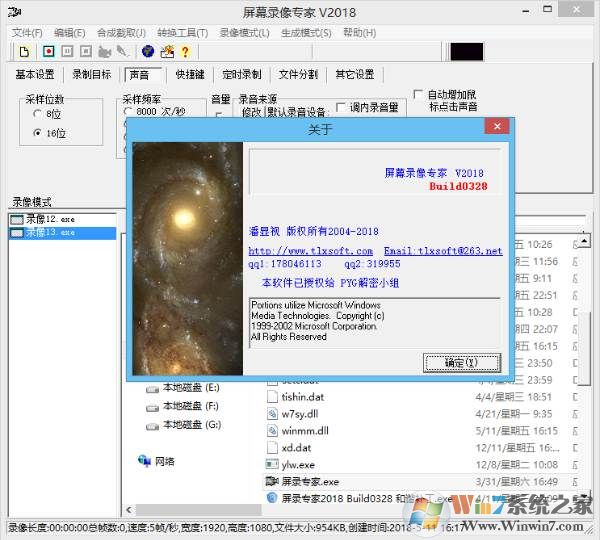This screenshot has height=540, width=600.
Task: Click the file icon of ylw.exe
Action: pyautogui.click(x=272, y=464)
